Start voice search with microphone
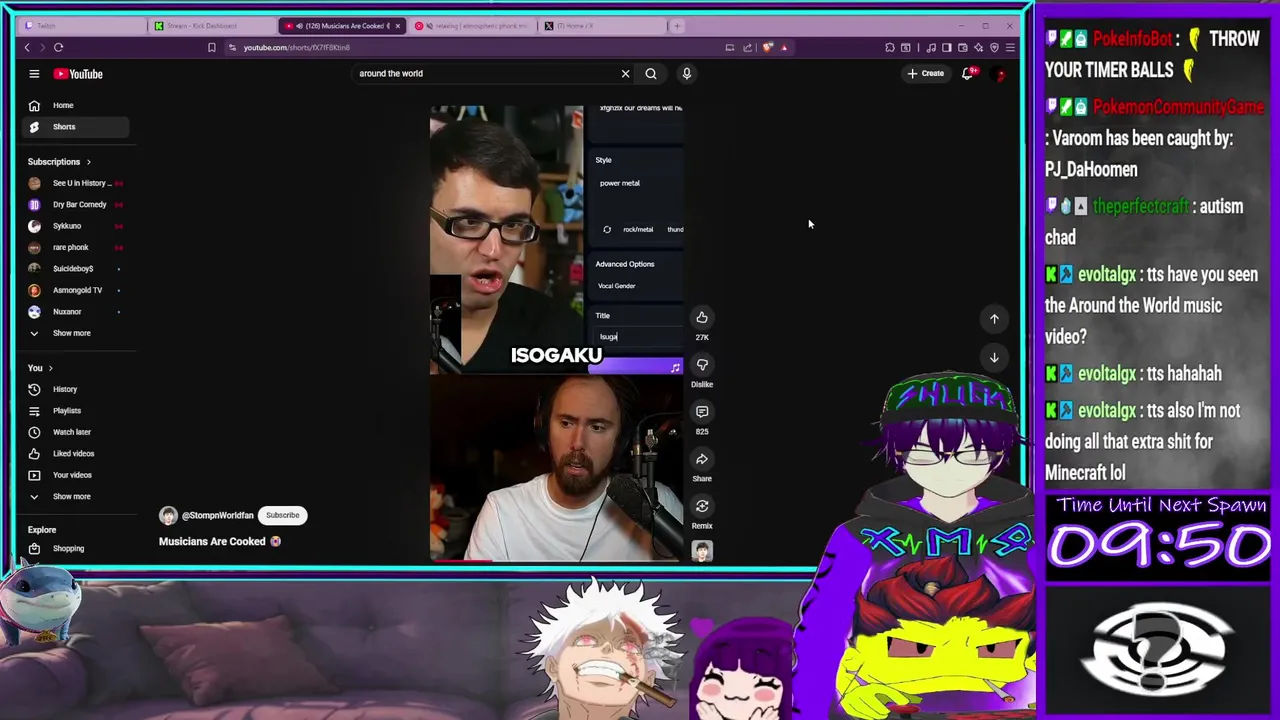The image size is (1280, 720). click(x=686, y=73)
